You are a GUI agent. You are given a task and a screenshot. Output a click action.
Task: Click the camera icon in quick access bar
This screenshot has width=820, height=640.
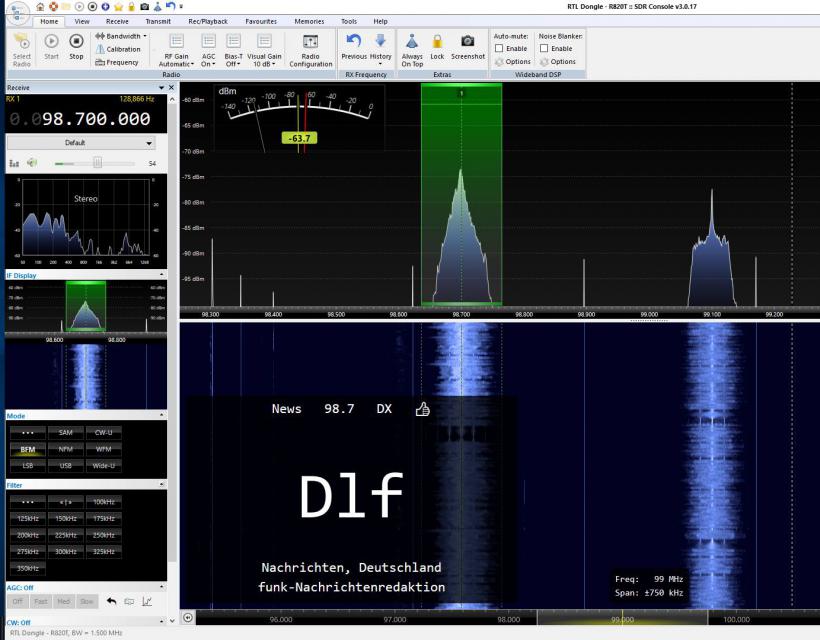pos(144,6)
